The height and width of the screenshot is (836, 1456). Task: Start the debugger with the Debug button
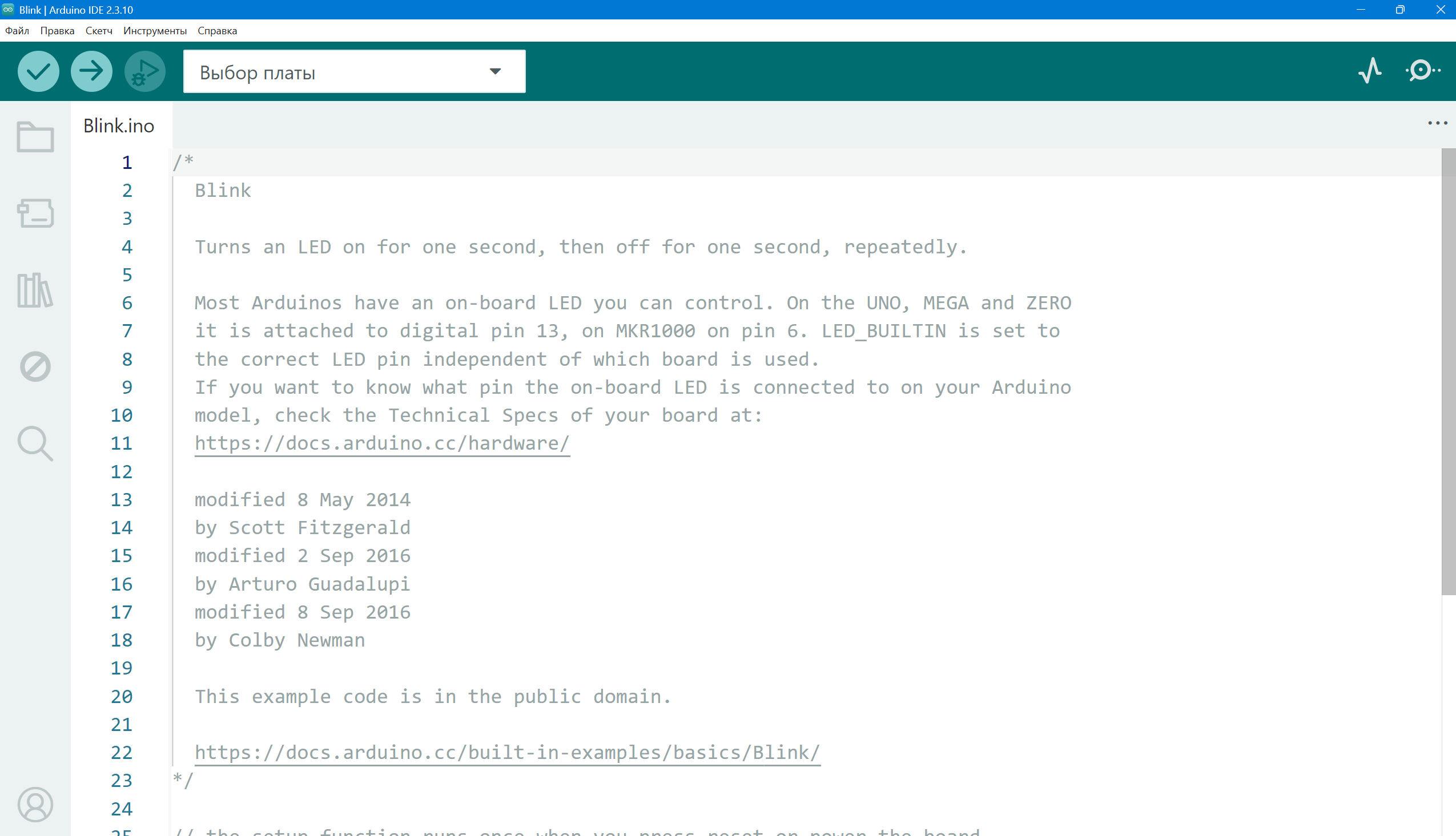click(144, 71)
